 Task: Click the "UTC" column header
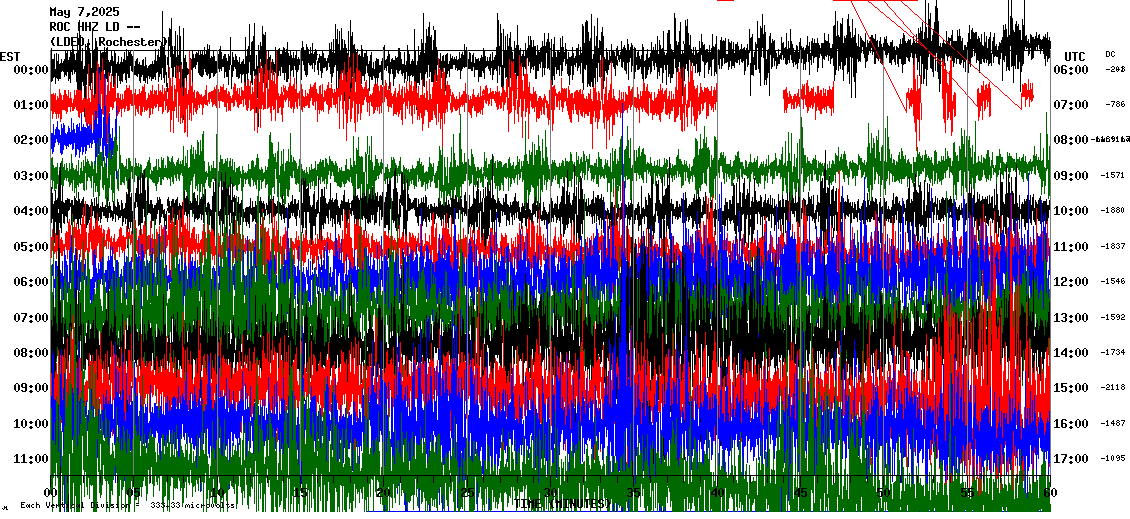pos(1074,56)
